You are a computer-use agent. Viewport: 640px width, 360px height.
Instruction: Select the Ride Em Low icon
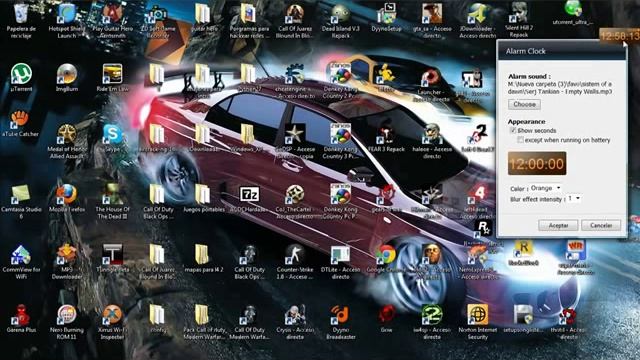click(x=112, y=74)
